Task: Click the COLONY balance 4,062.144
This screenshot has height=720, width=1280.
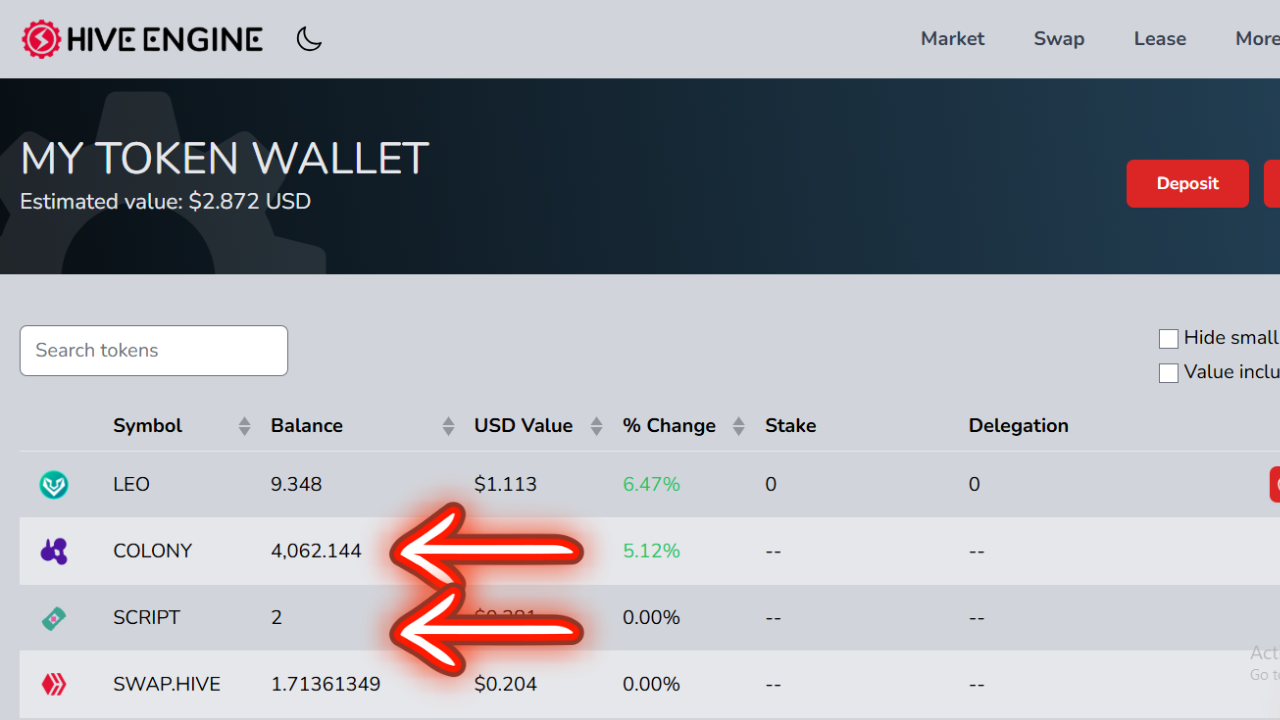Action: tap(316, 551)
